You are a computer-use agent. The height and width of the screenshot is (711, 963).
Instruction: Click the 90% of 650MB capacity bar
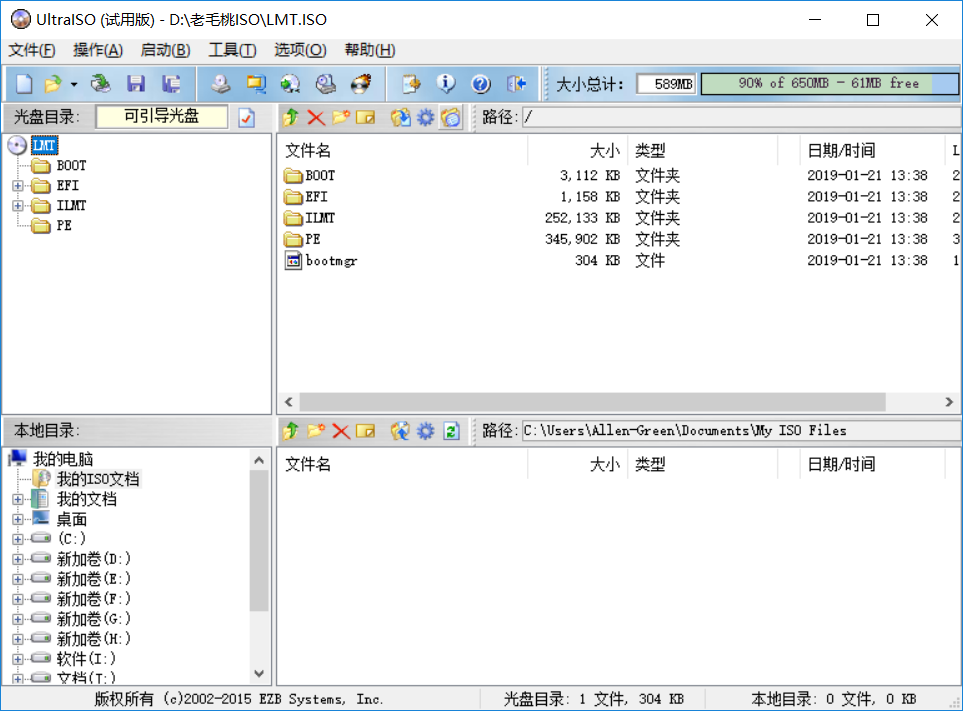tap(829, 84)
